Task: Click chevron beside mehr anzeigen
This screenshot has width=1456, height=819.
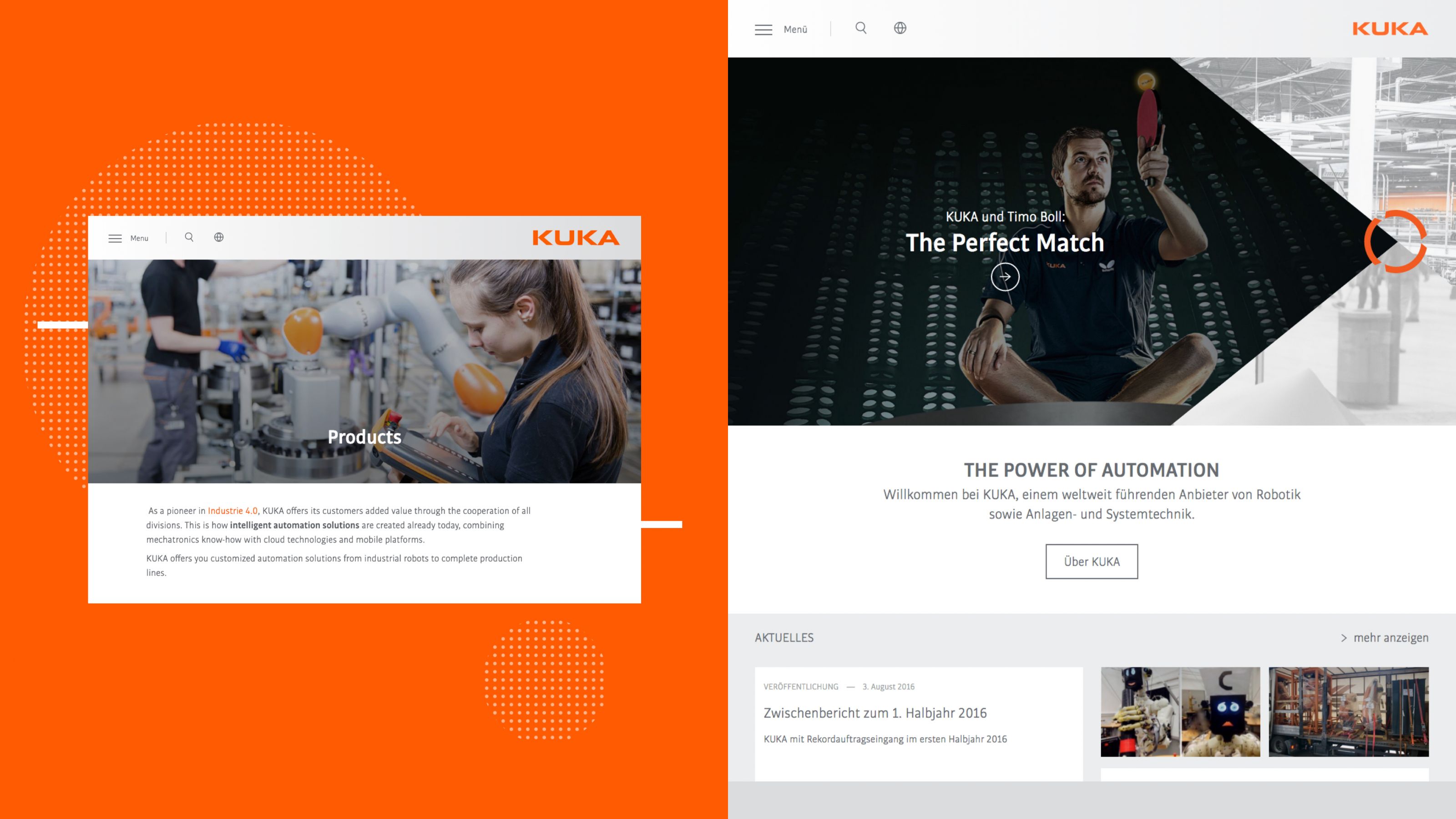Action: click(x=1344, y=638)
